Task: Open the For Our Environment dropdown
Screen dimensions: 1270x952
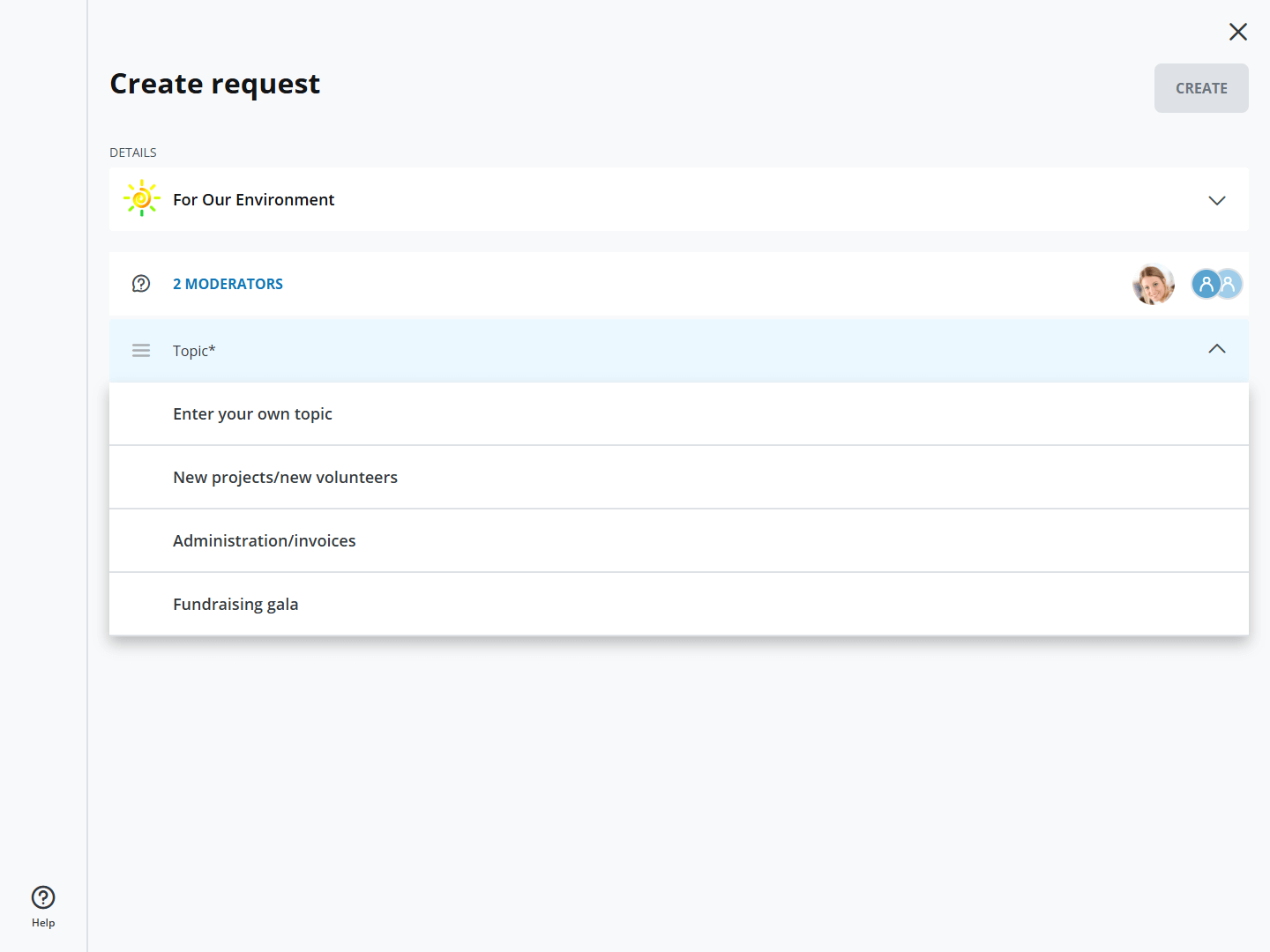Action: pyautogui.click(x=254, y=200)
